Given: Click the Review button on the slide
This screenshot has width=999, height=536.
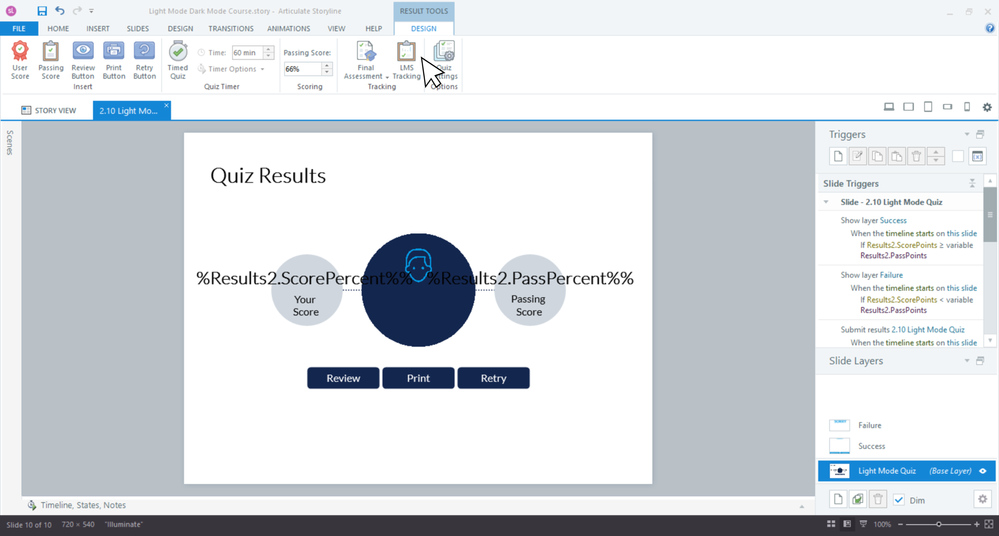Looking at the screenshot, I should point(343,378).
